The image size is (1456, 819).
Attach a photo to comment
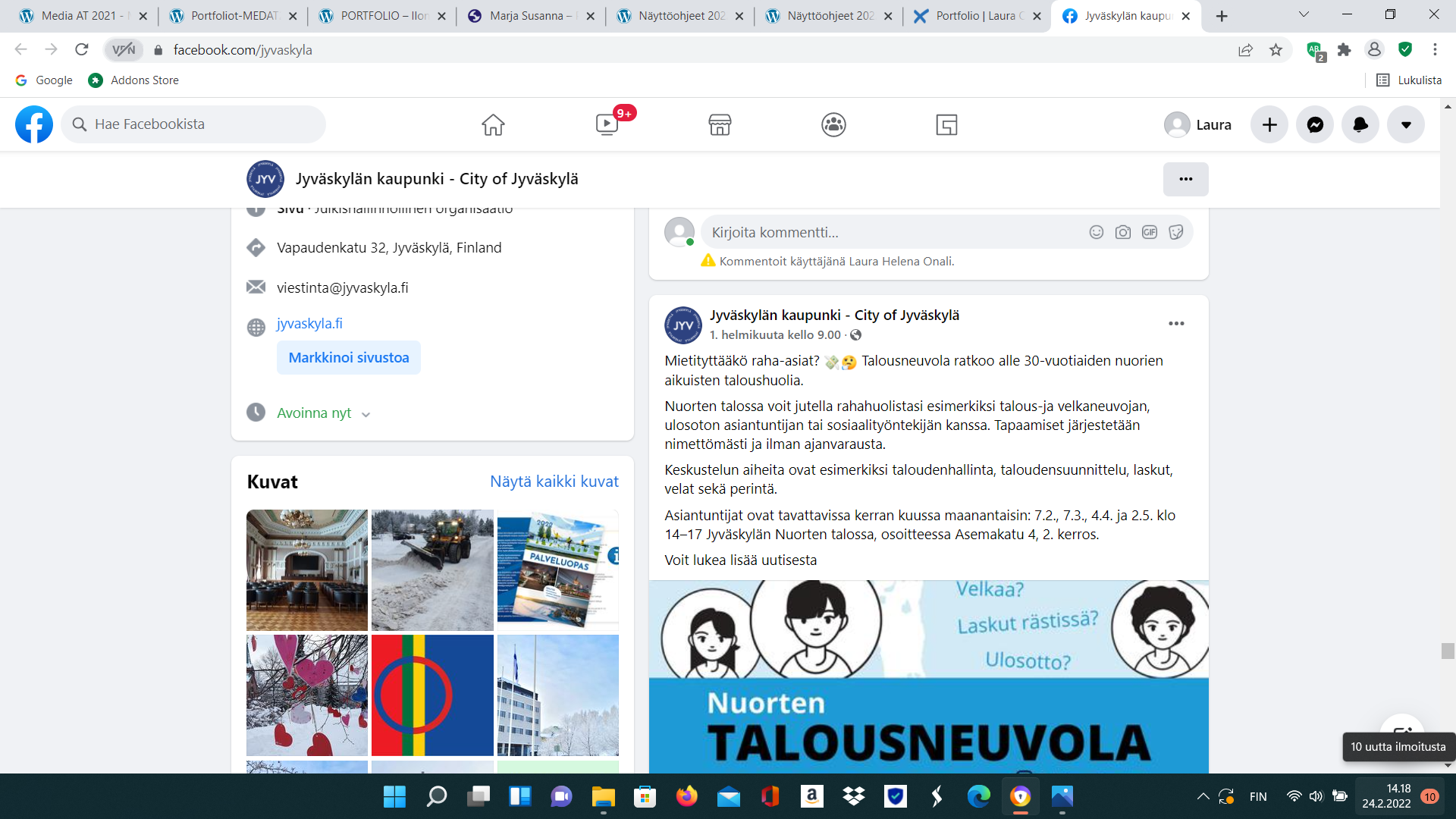1123,232
